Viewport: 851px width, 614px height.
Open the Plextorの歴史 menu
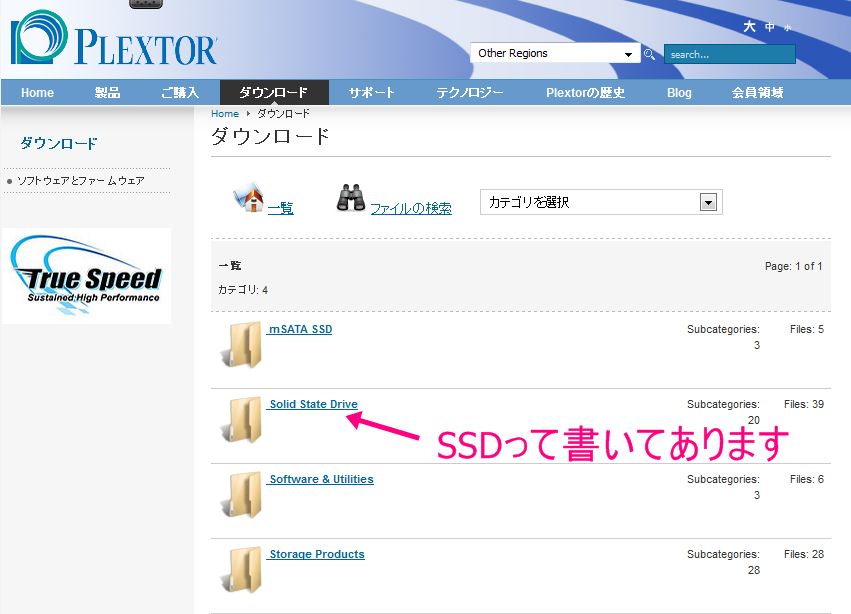586,92
